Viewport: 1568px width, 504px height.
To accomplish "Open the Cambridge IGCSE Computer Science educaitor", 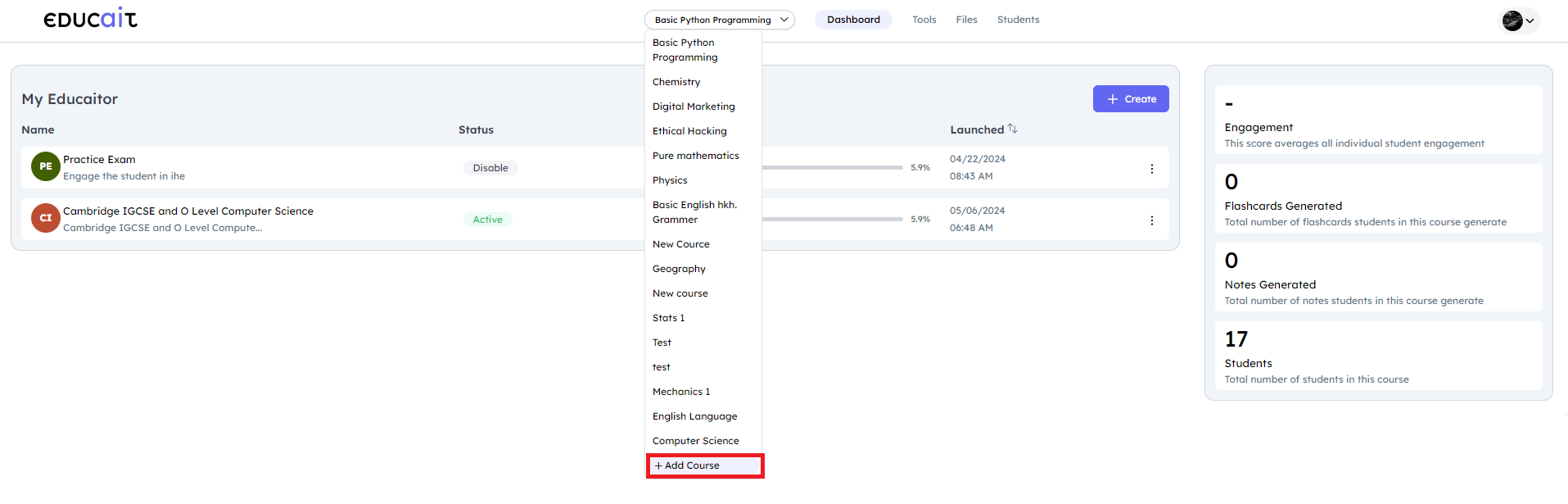I will [x=188, y=211].
